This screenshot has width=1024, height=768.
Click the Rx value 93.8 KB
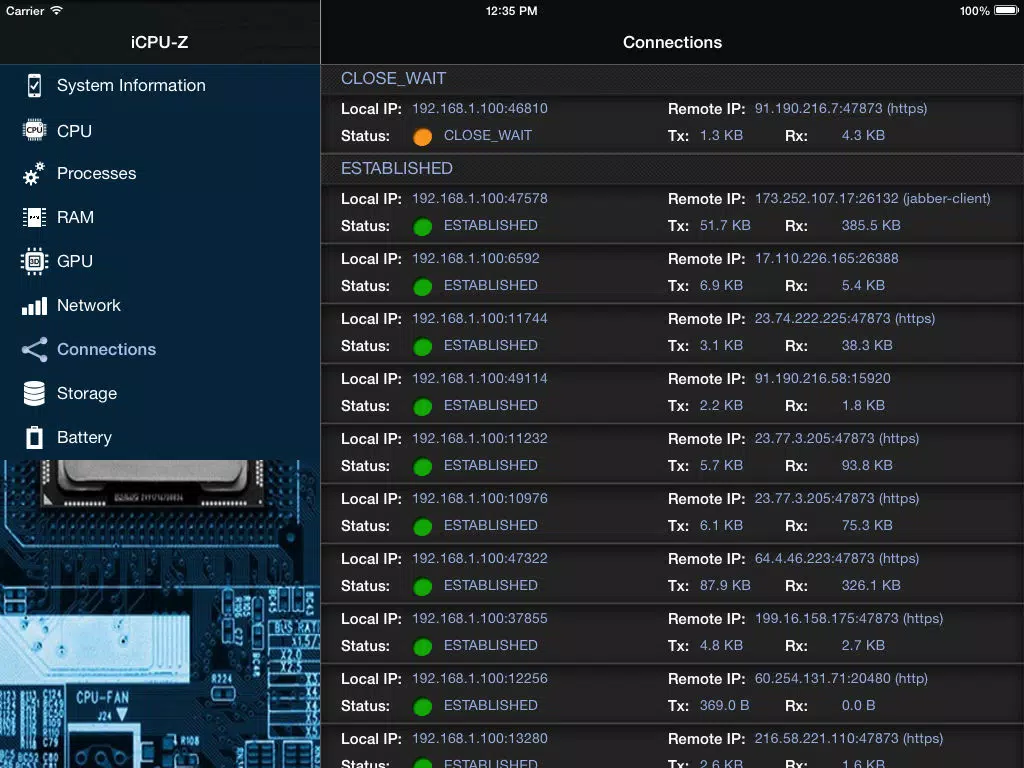[867, 466]
